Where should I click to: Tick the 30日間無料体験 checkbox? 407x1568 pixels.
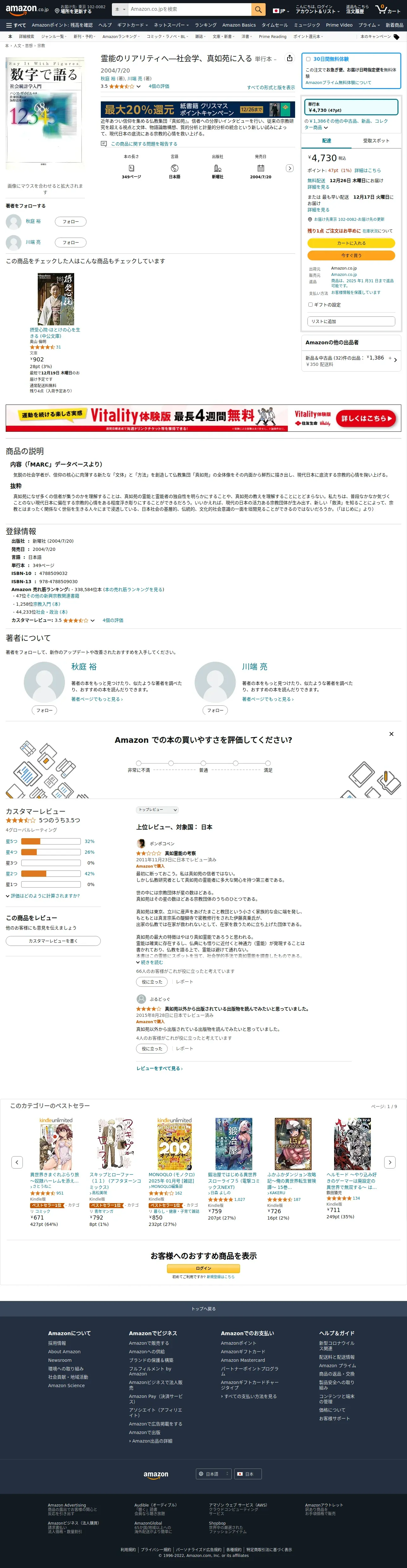click(308, 59)
